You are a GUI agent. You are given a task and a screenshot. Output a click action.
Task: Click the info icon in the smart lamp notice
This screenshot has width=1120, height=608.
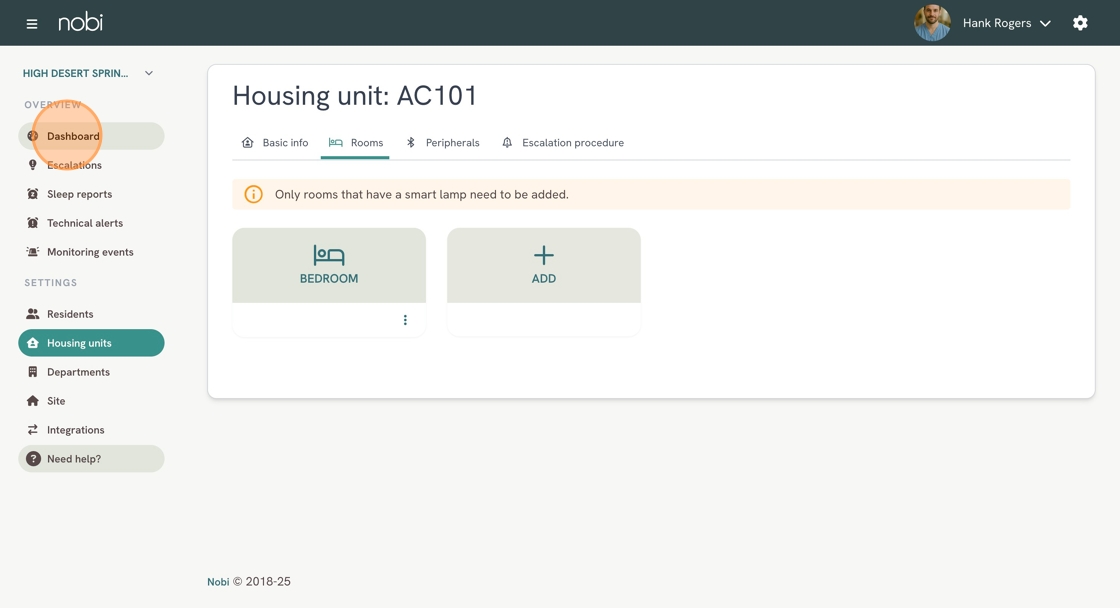[x=254, y=194]
